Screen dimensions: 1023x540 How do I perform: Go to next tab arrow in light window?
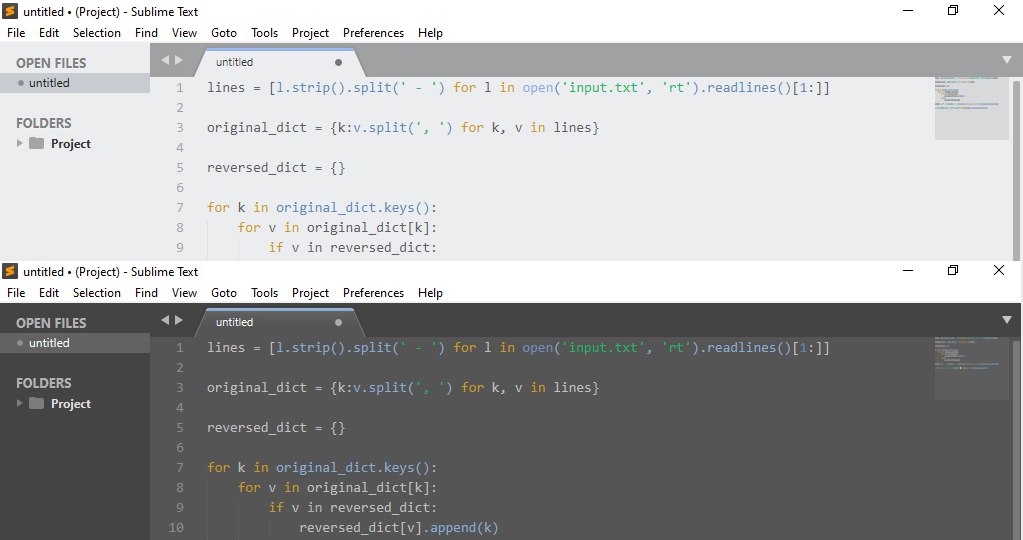click(179, 60)
